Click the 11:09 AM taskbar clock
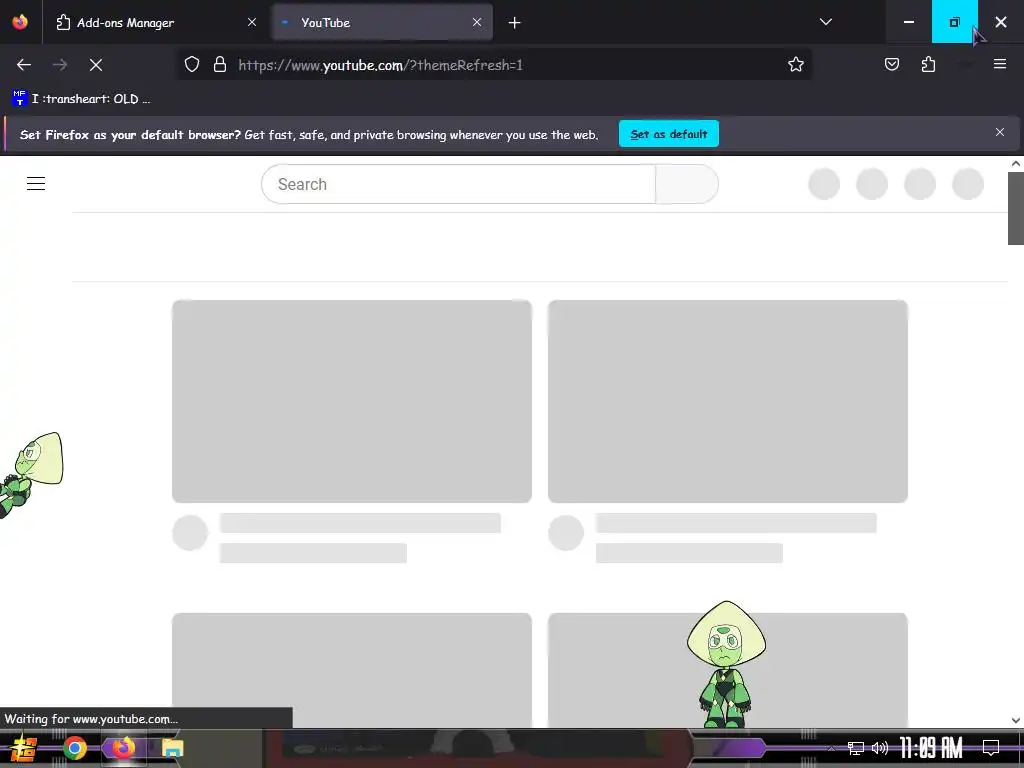The image size is (1024, 768). click(931, 748)
